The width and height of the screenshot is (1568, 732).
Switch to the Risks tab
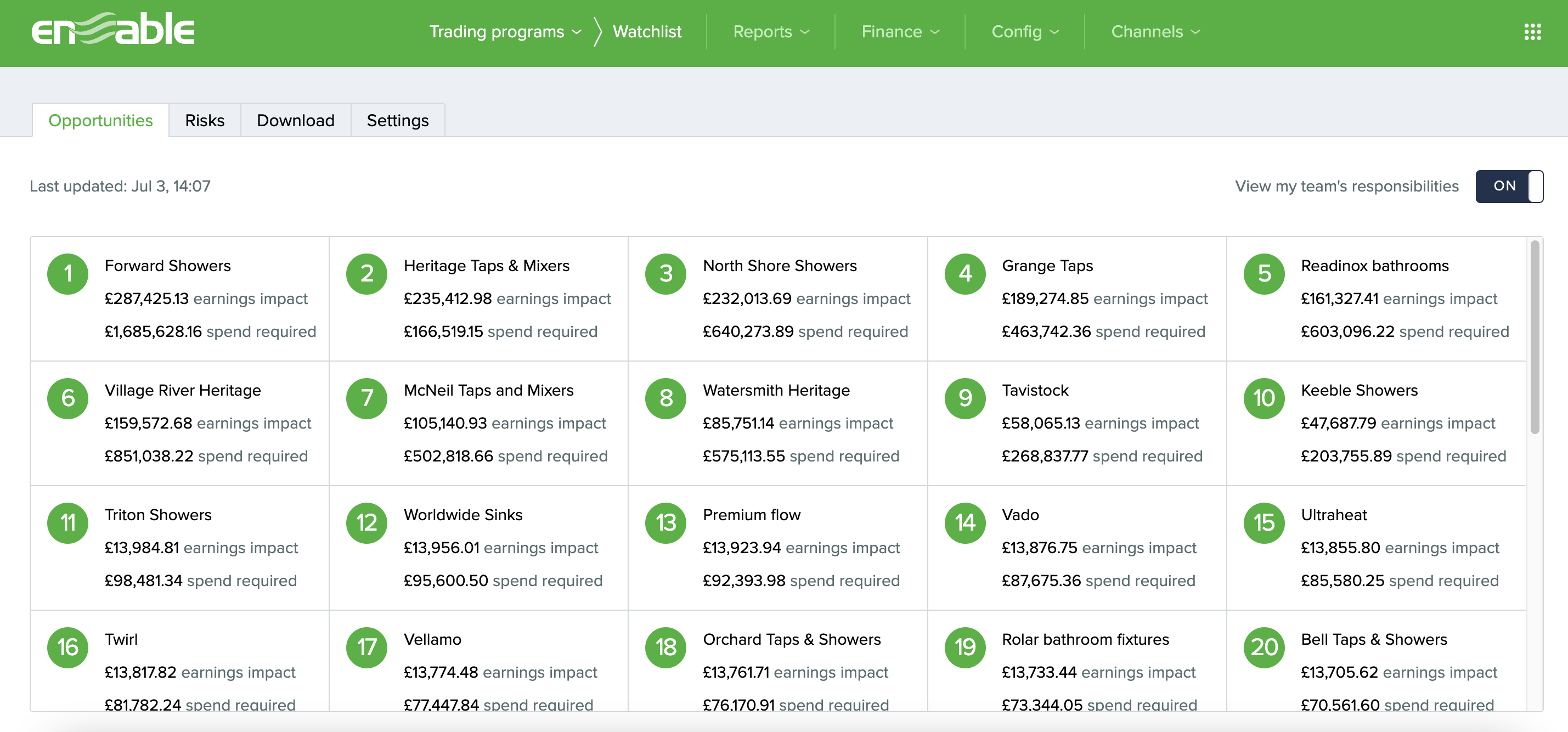(205, 120)
